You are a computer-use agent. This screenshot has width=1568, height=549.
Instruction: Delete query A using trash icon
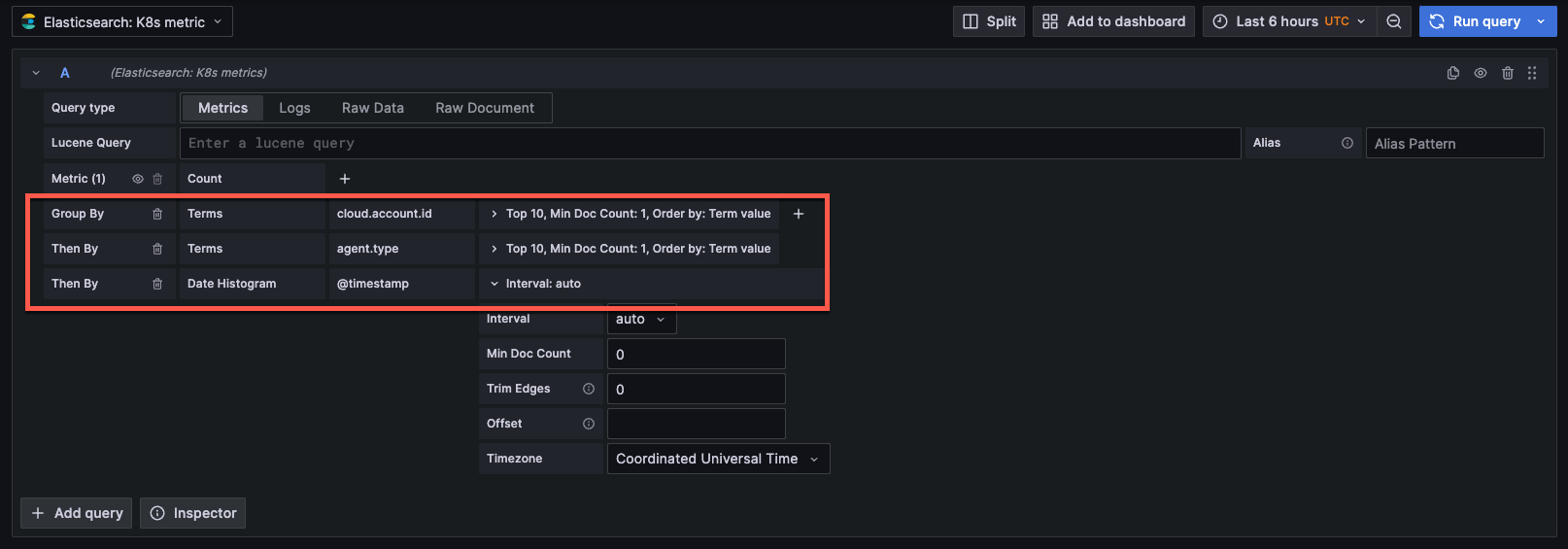coord(1508,73)
